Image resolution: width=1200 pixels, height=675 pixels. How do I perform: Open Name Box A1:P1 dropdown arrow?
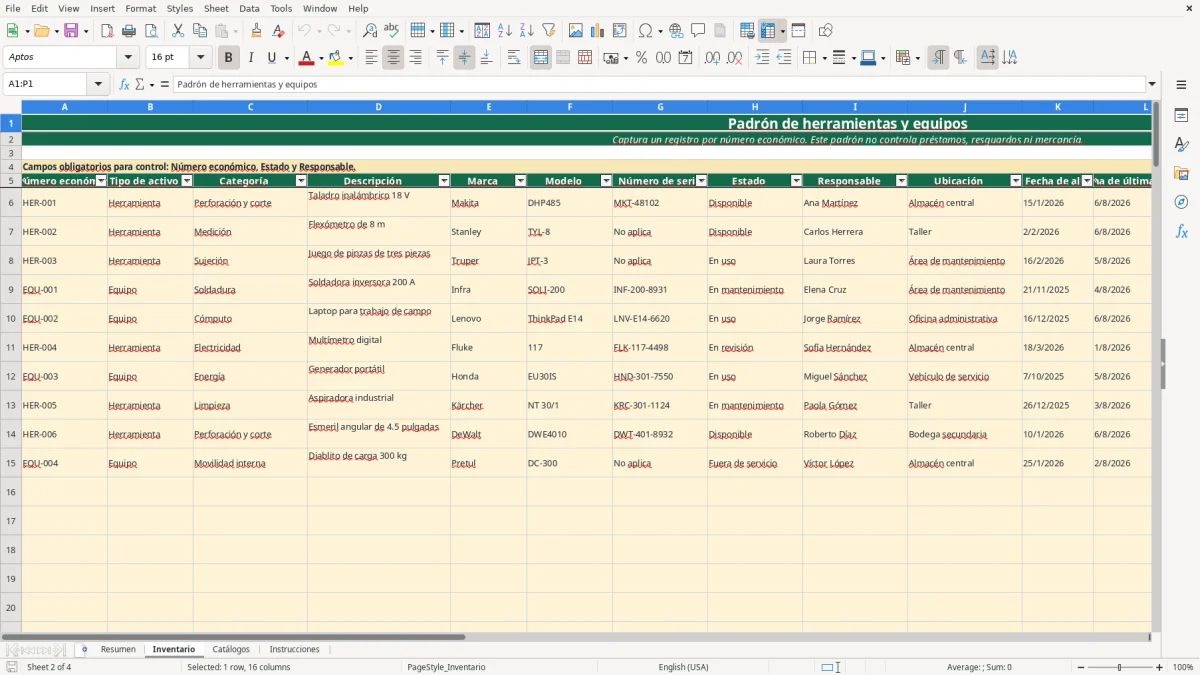98,85
